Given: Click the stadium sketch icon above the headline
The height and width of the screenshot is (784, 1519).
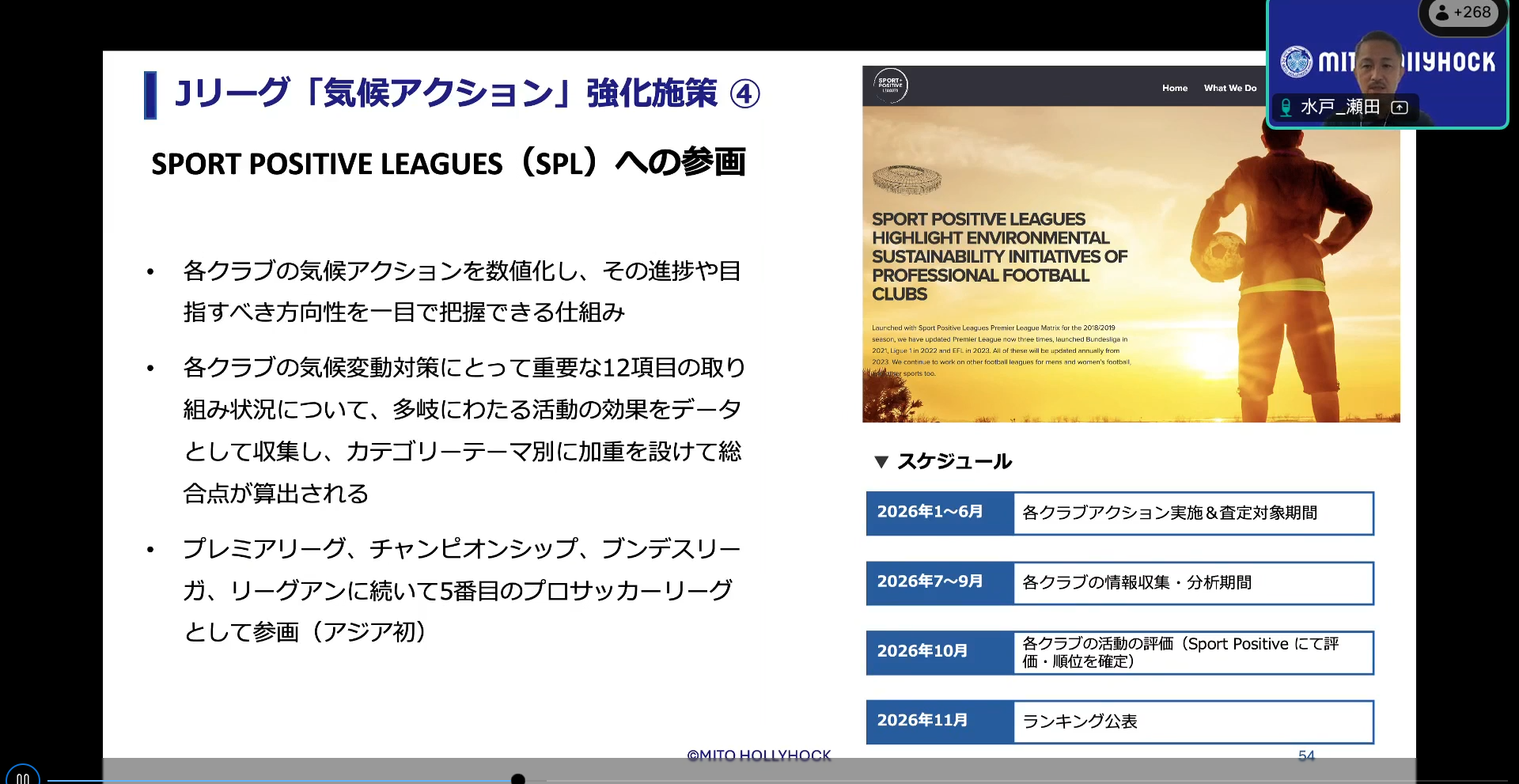Looking at the screenshot, I should point(907,180).
